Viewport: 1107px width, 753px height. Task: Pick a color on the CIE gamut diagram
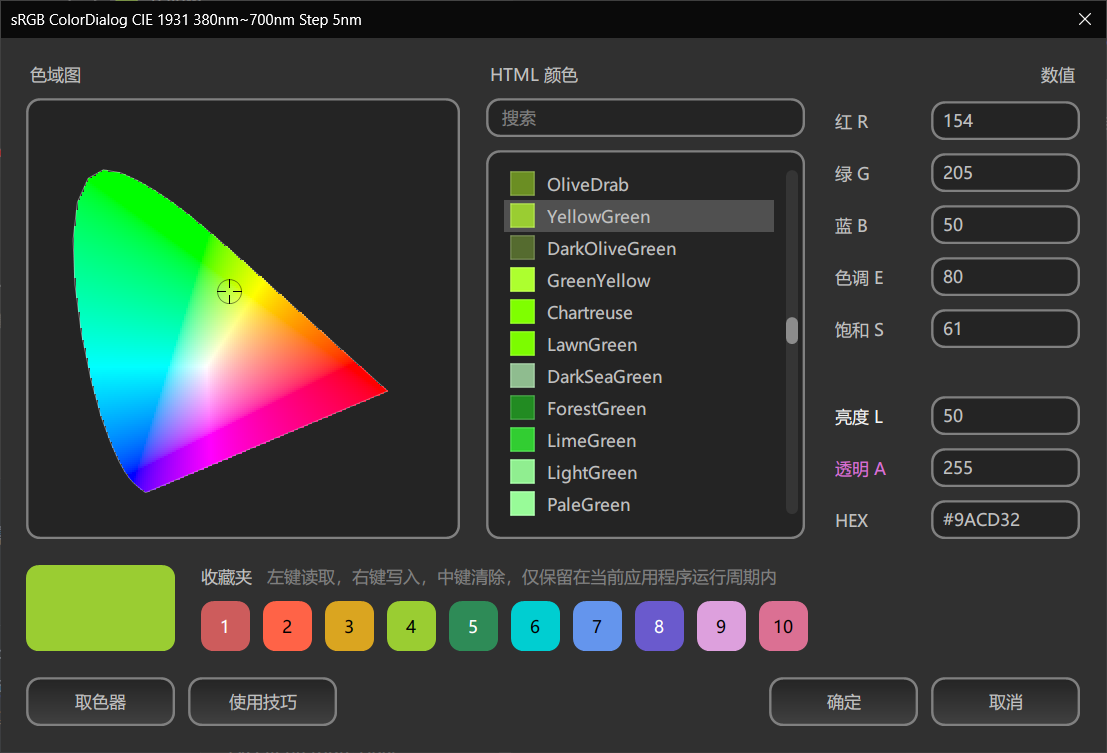[x=230, y=291]
